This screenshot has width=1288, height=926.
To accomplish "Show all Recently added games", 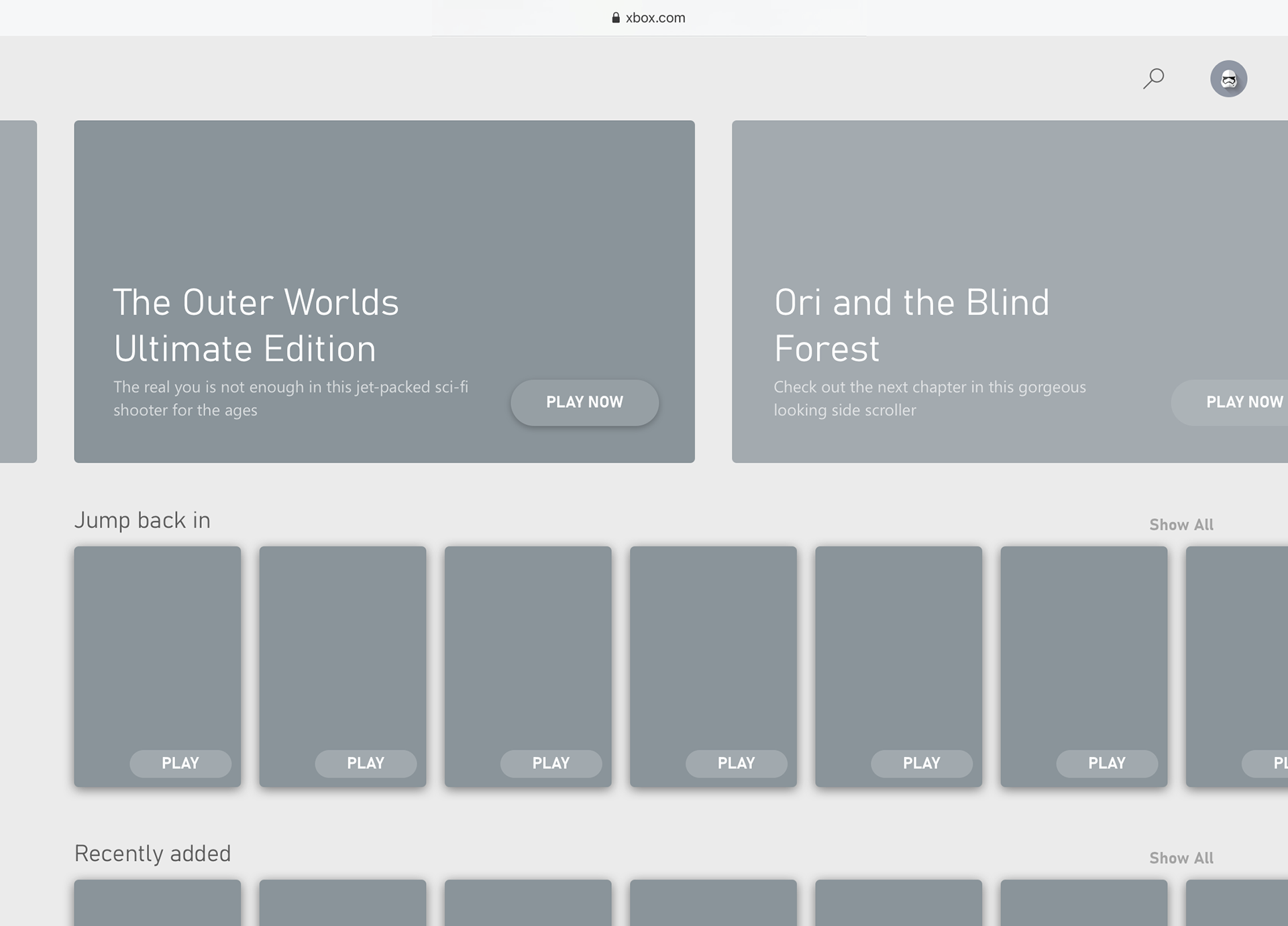I will click(1181, 858).
